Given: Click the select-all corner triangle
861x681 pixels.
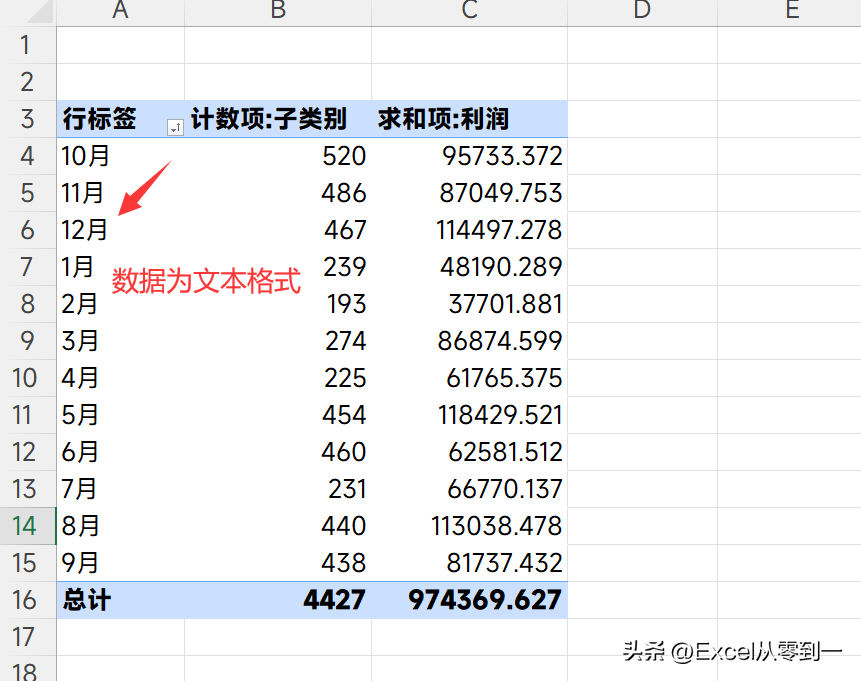Looking at the screenshot, I should (40, 12).
